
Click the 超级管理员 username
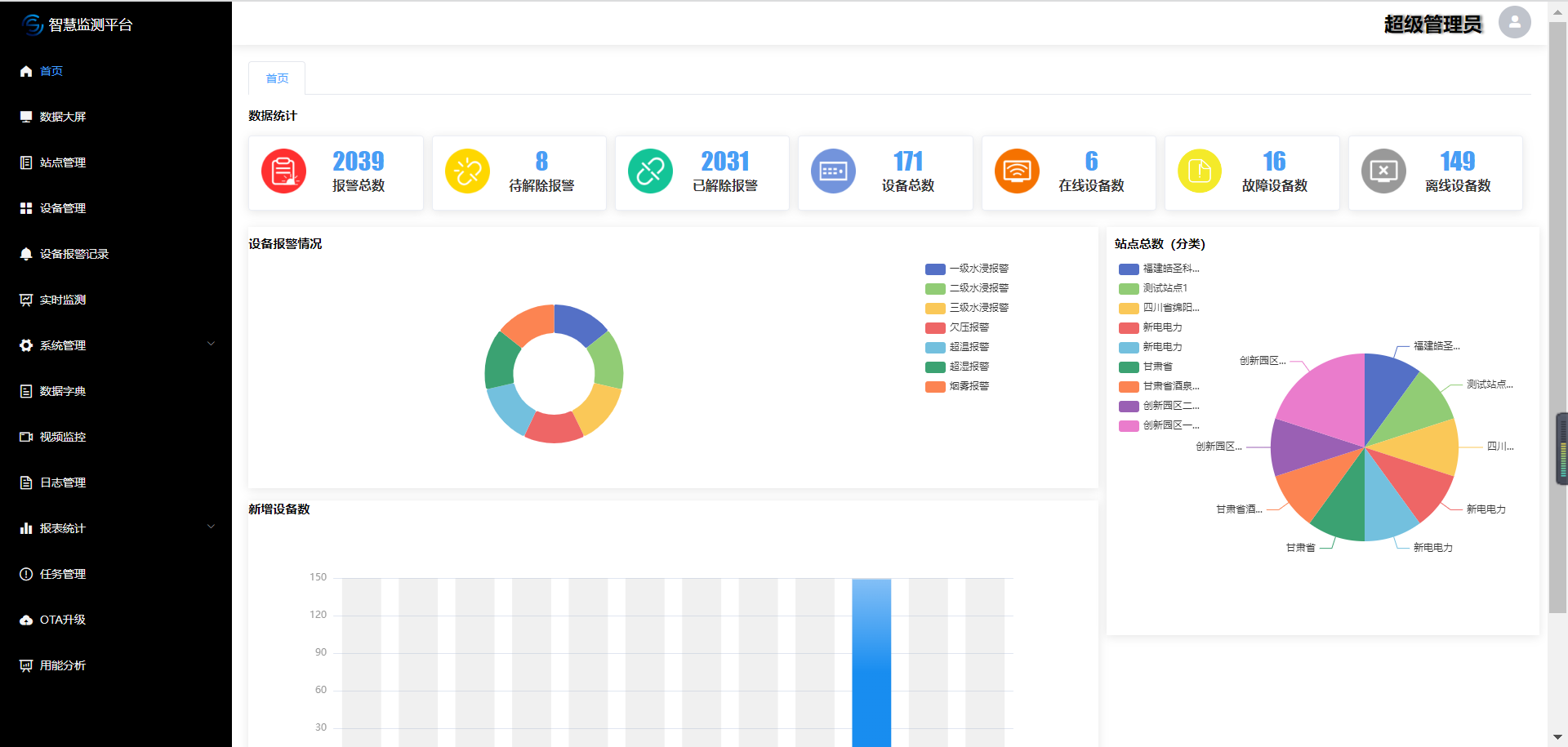coord(1432,24)
